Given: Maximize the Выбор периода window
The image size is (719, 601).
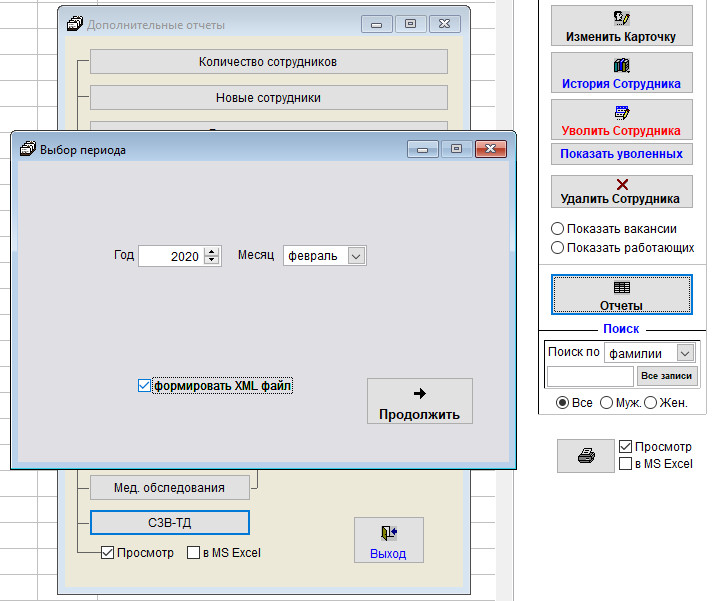Looking at the screenshot, I should (x=456, y=149).
